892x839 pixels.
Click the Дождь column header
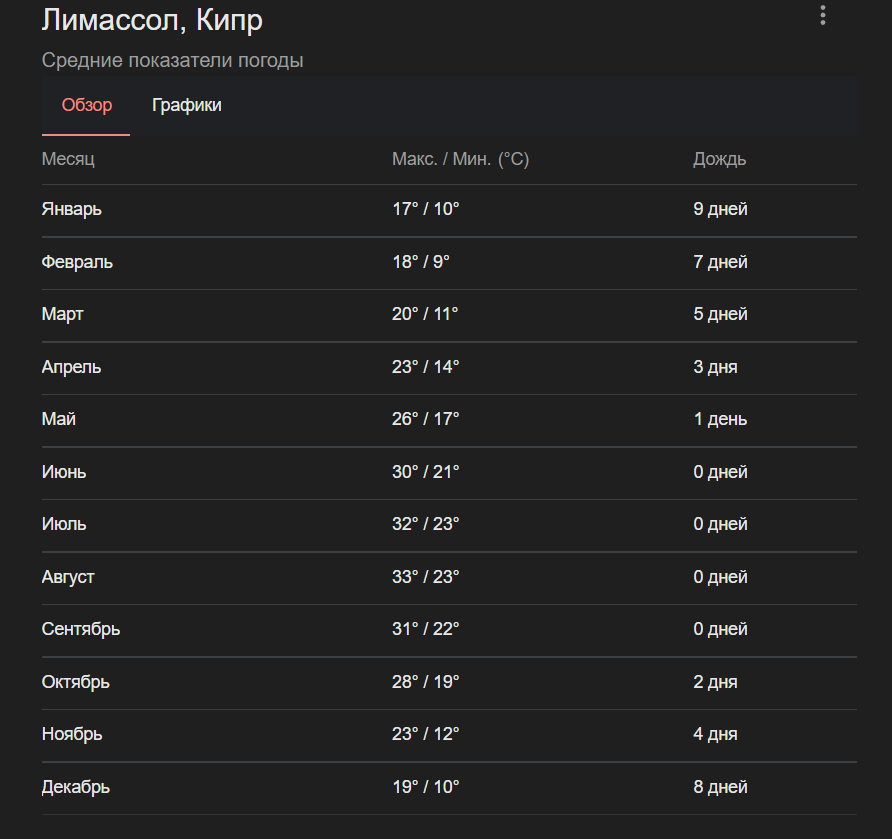click(x=719, y=159)
